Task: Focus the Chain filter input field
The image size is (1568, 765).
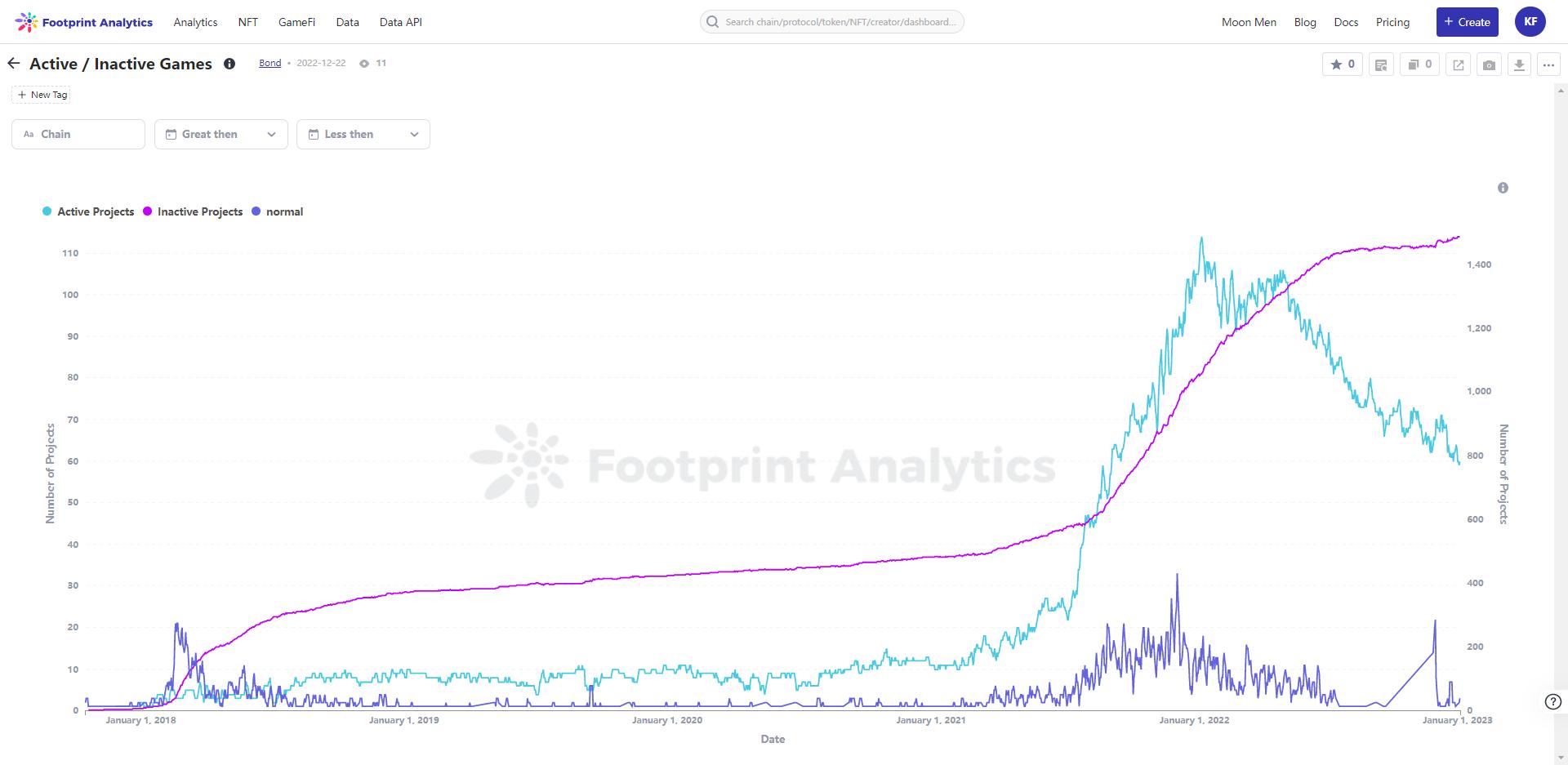Action: tap(78, 135)
